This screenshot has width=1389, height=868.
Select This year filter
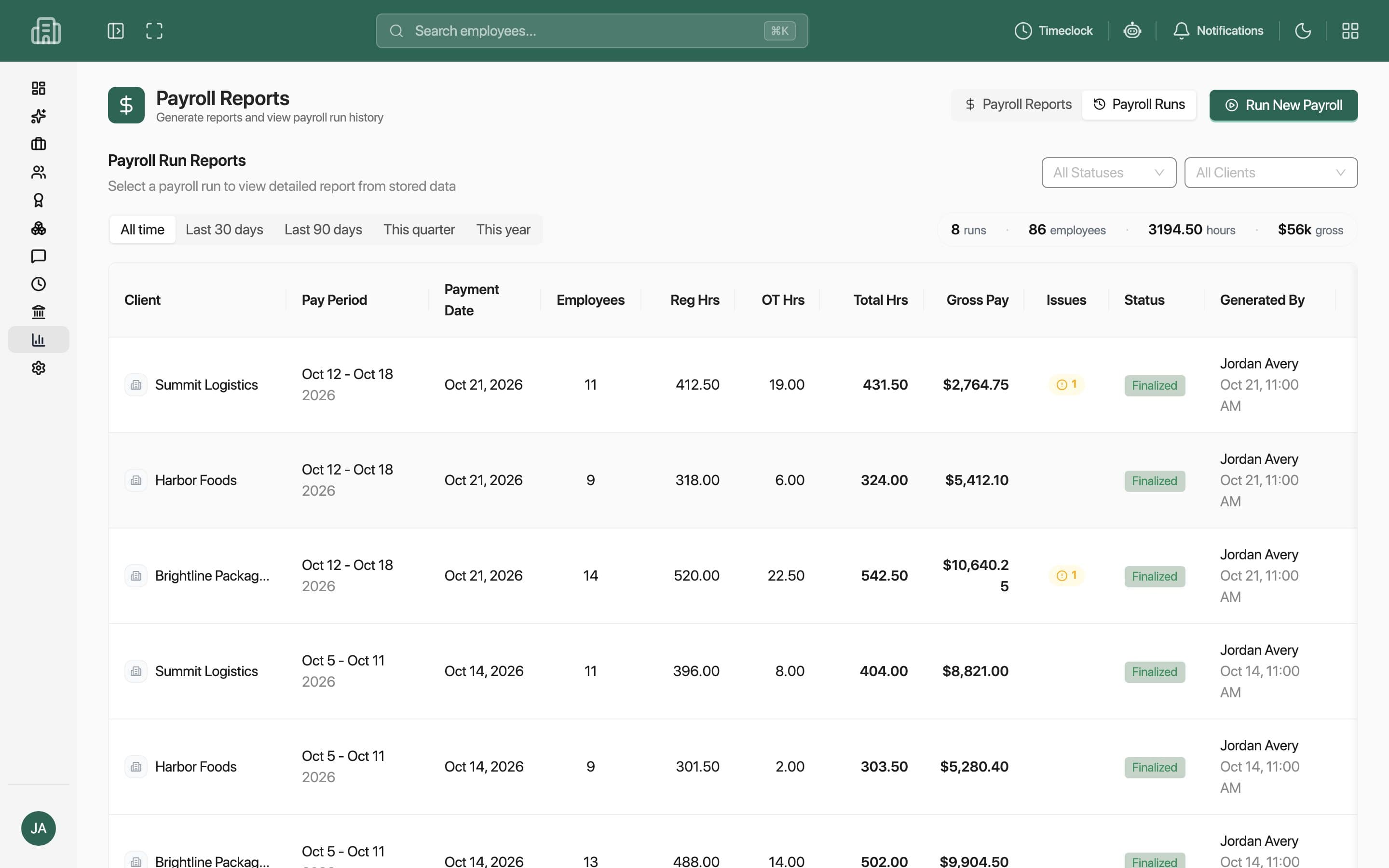(503, 230)
